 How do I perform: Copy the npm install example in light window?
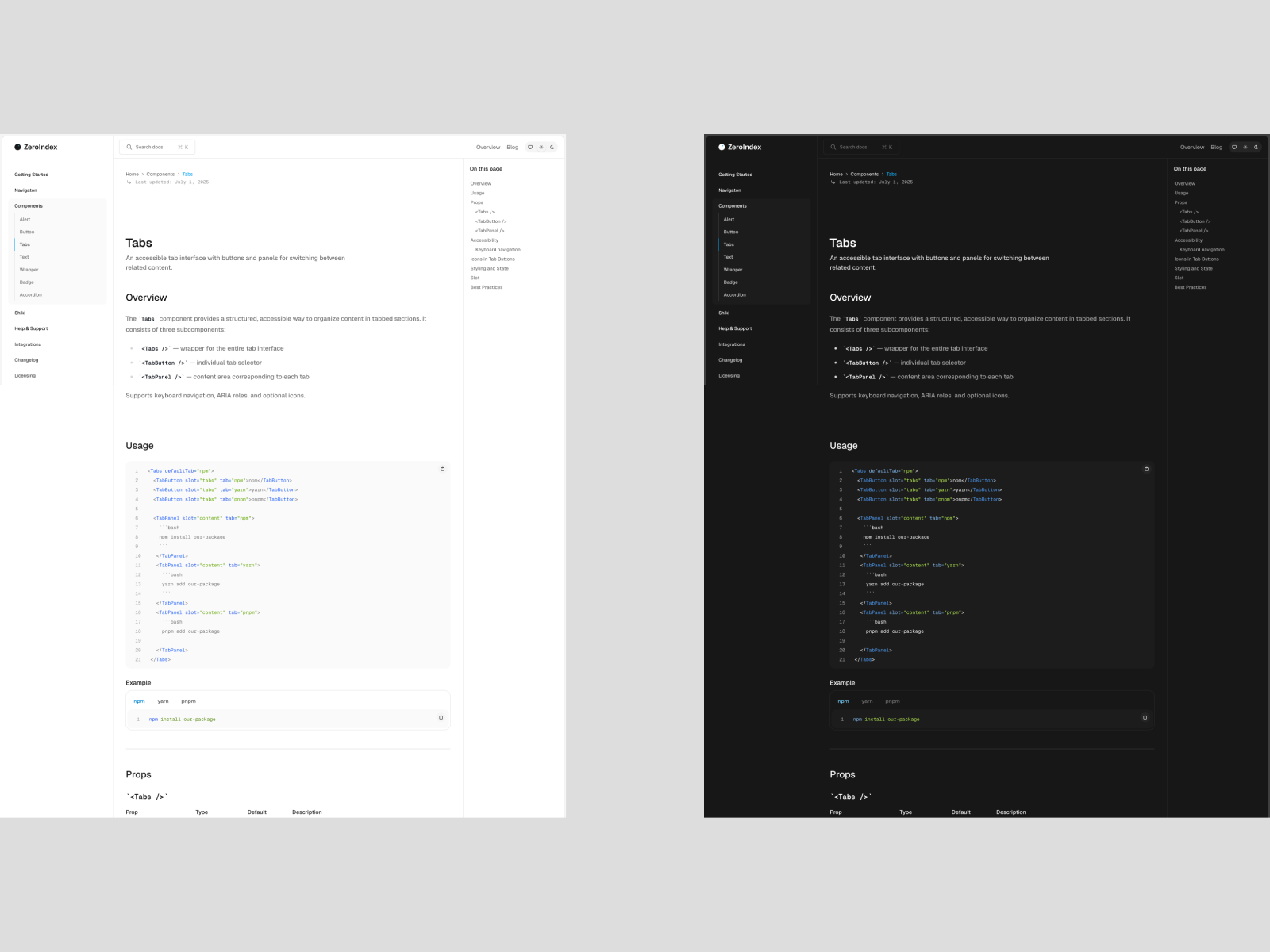coord(441,717)
